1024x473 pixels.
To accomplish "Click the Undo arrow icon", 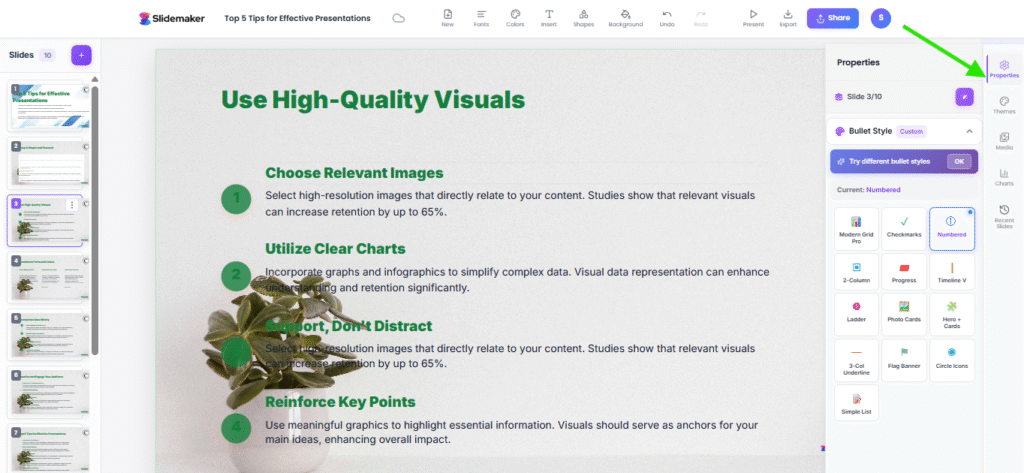I will click(x=667, y=15).
